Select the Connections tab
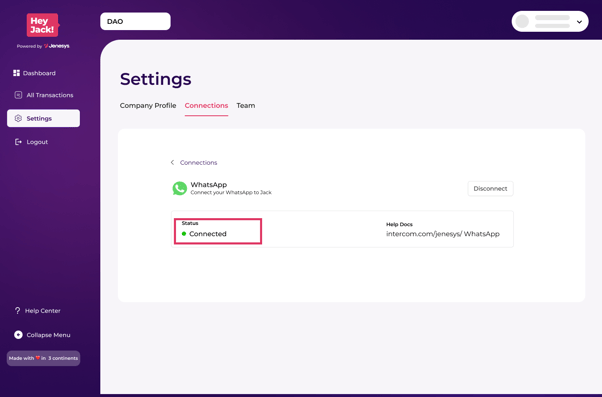The width and height of the screenshot is (602, 397). [x=206, y=105]
